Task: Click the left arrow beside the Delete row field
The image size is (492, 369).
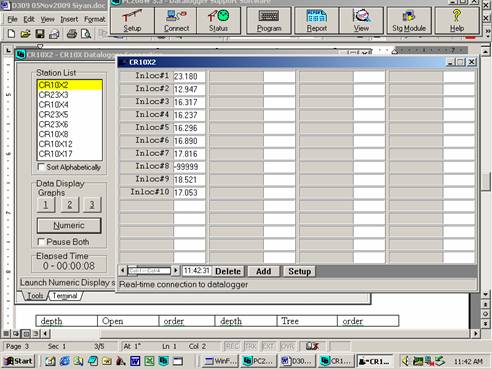Action: tap(123, 270)
